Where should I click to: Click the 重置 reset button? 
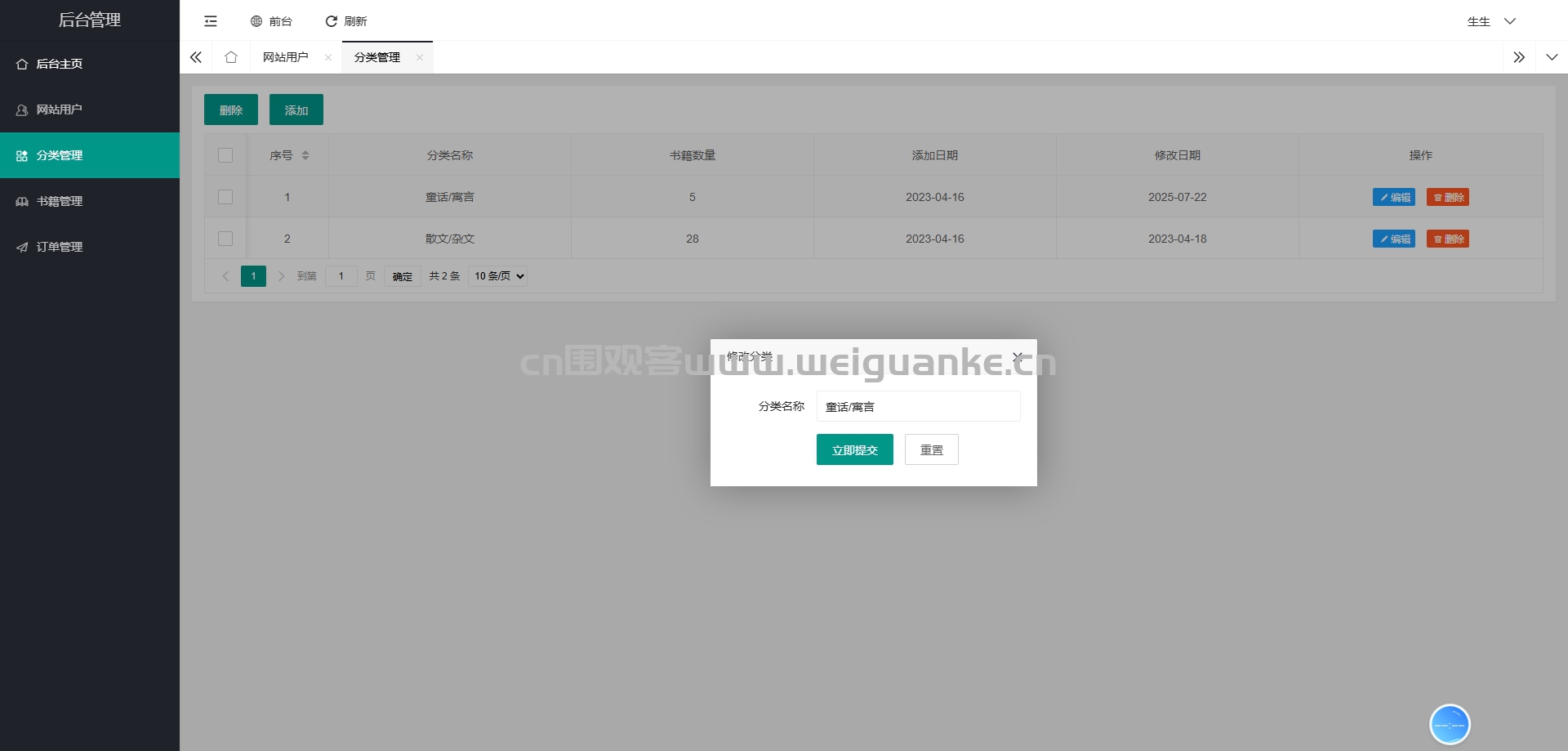pyautogui.click(x=932, y=449)
